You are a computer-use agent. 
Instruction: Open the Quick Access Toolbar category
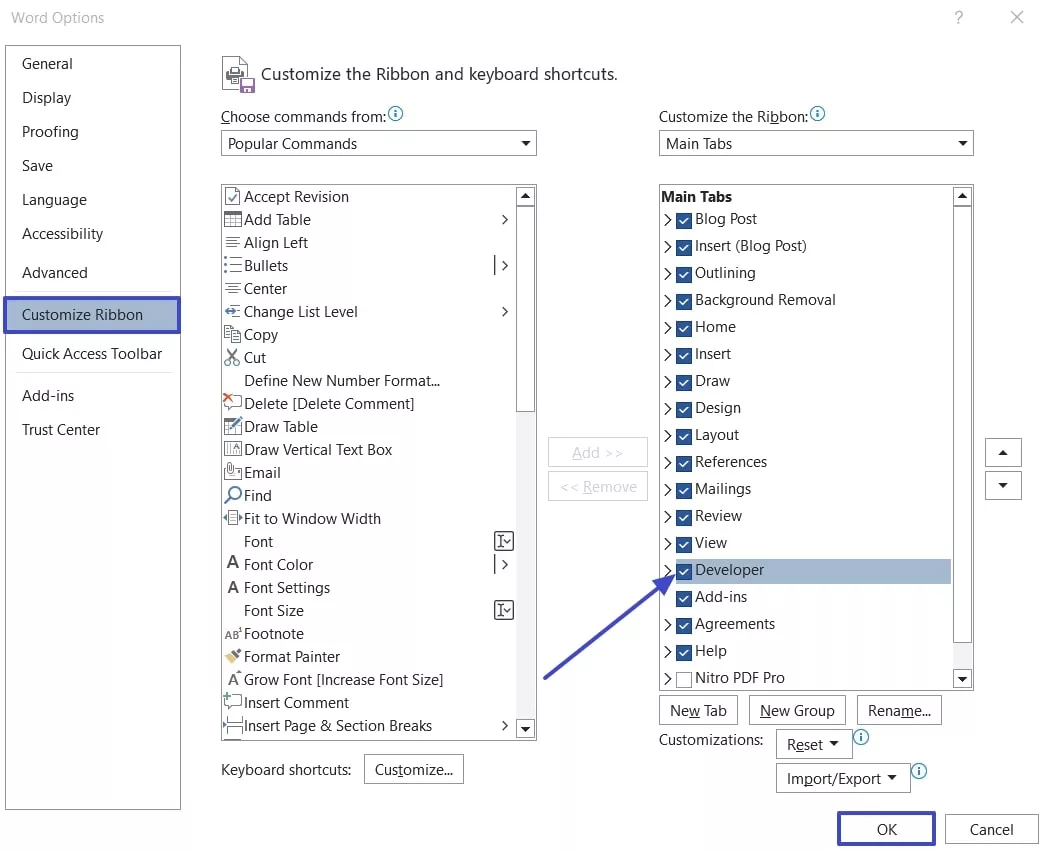coord(92,354)
